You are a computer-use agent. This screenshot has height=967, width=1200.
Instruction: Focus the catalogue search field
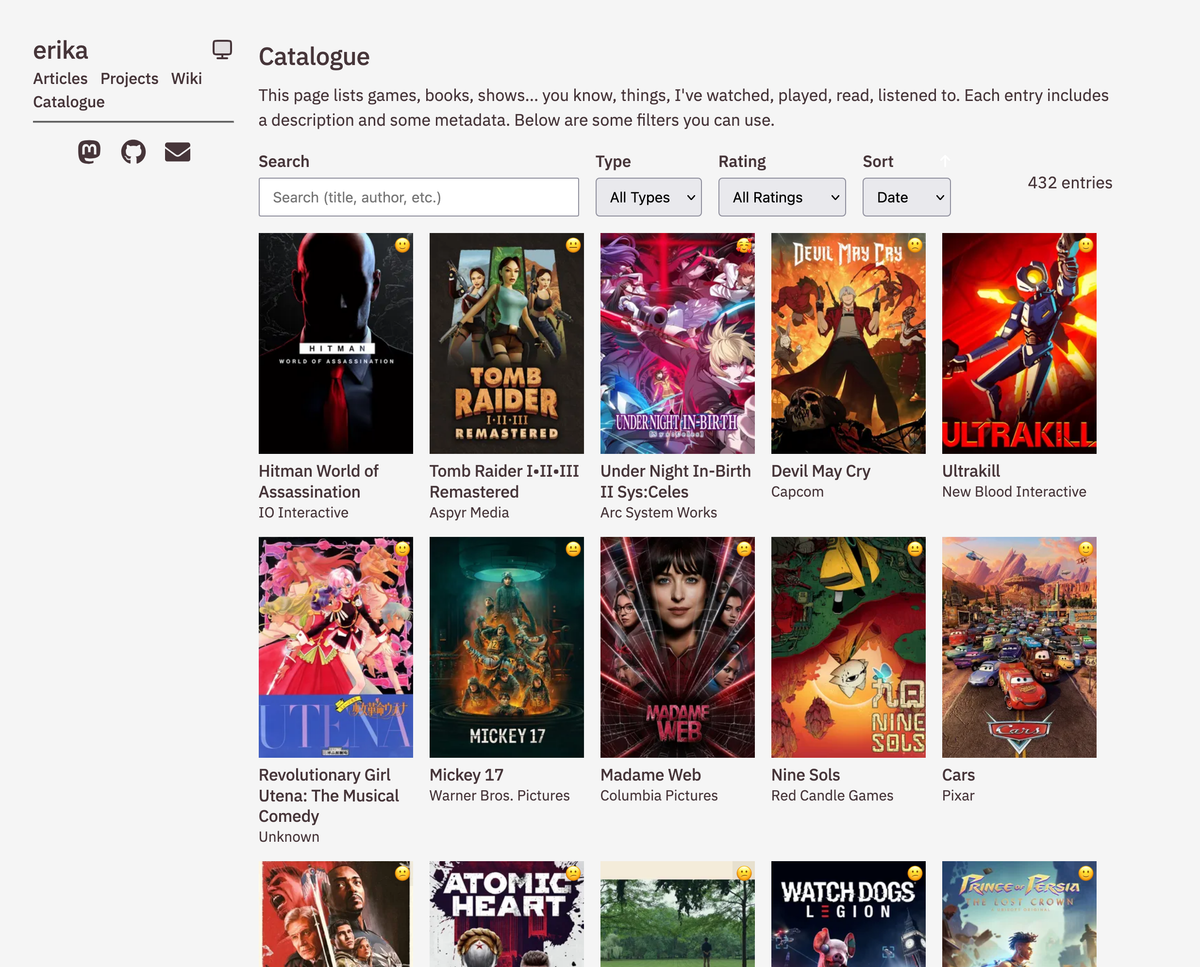(x=418, y=197)
